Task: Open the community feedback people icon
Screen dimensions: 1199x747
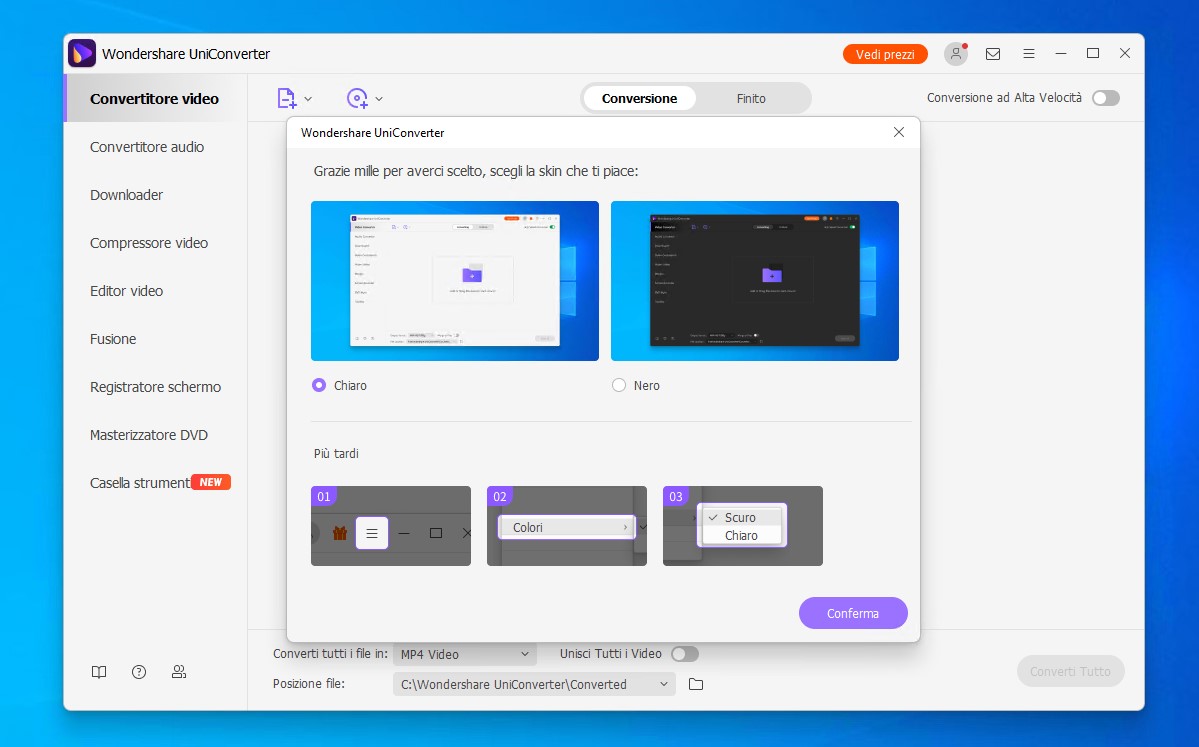Action: (179, 672)
